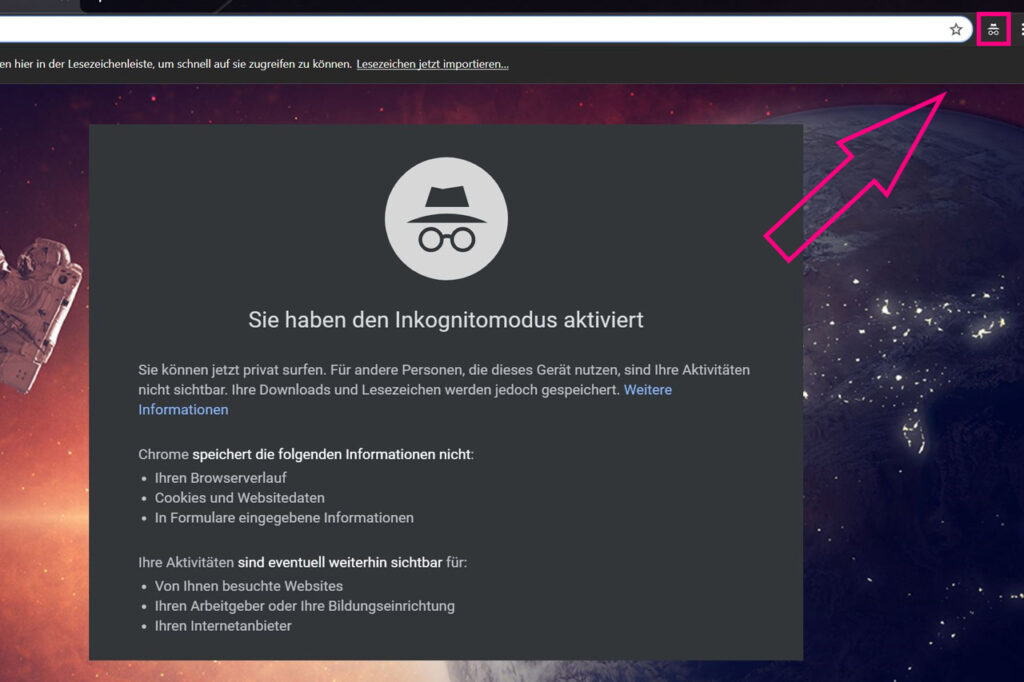This screenshot has height=682, width=1024.
Task: Click 'In Formulare eingegebene Informationen' item
Action: [x=284, y=517]
